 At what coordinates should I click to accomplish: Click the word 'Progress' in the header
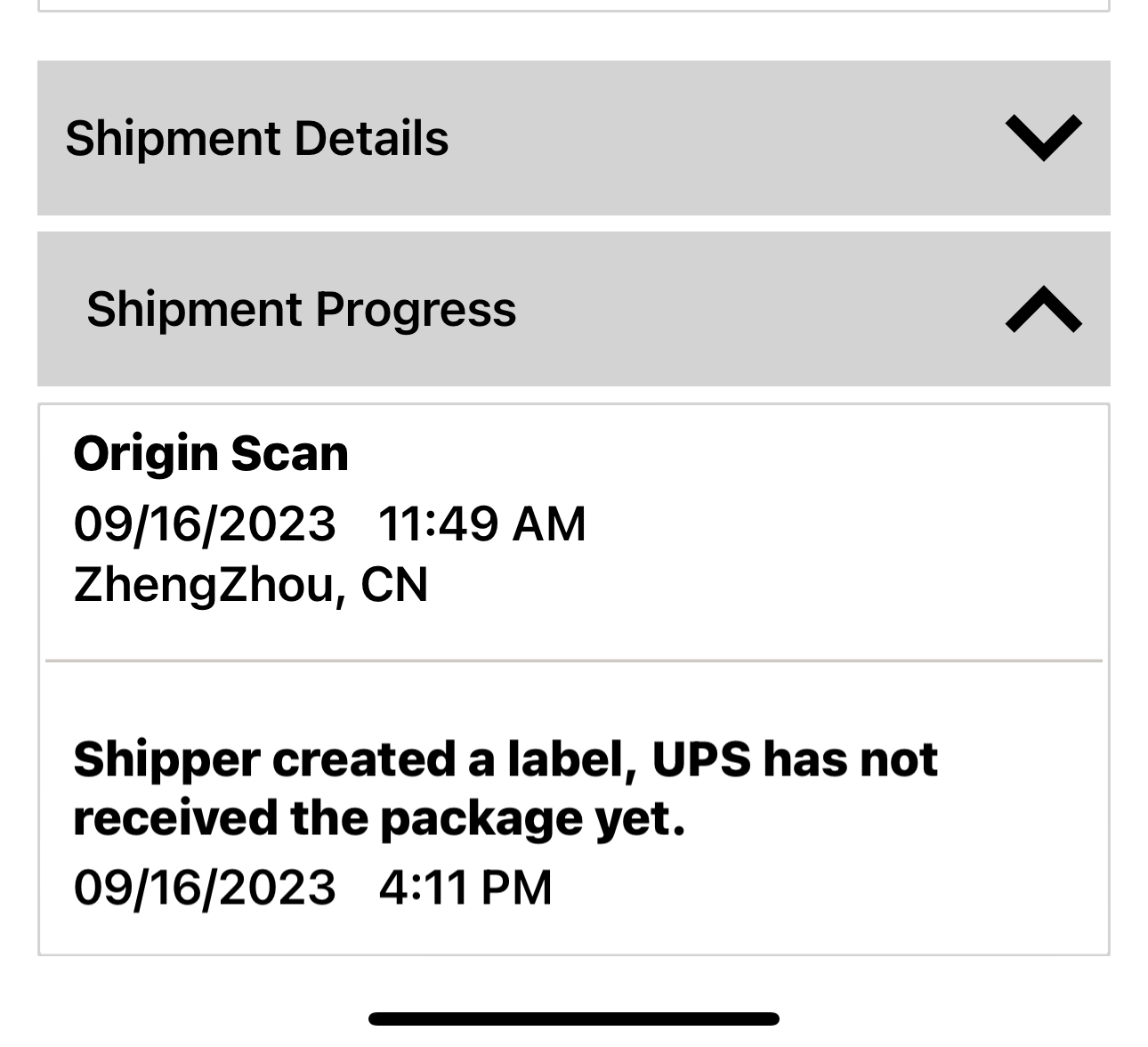click(x=416, y=310)
